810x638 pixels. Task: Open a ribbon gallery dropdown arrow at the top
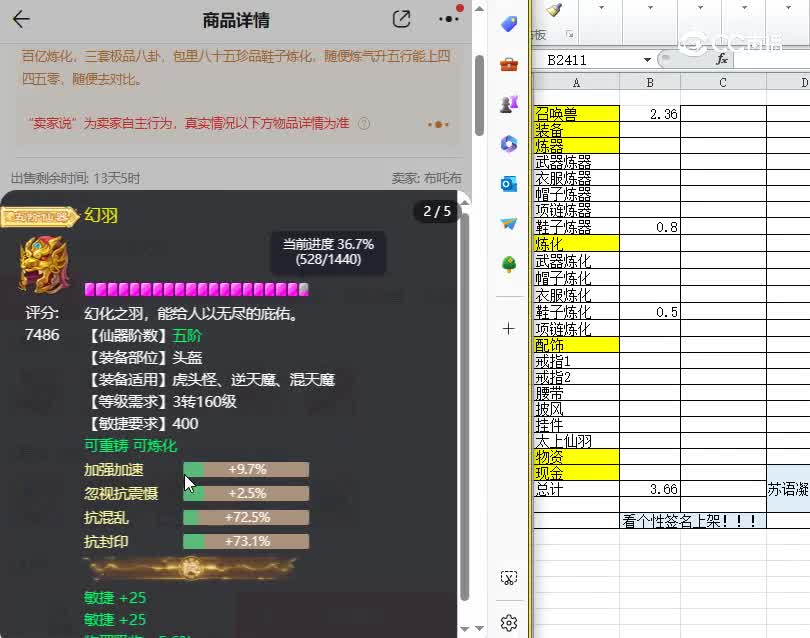601,7
